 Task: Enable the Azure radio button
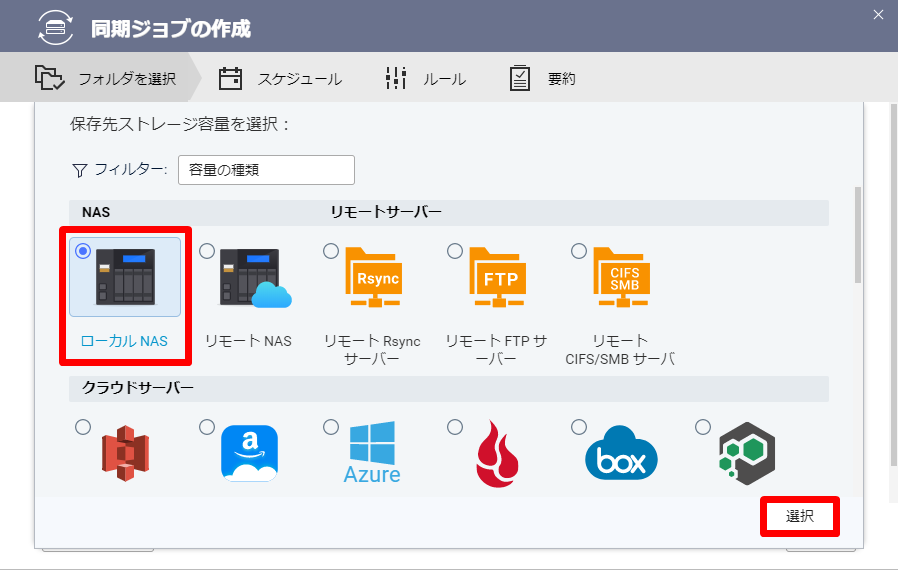pyautogui.click(x=331, y=427)
